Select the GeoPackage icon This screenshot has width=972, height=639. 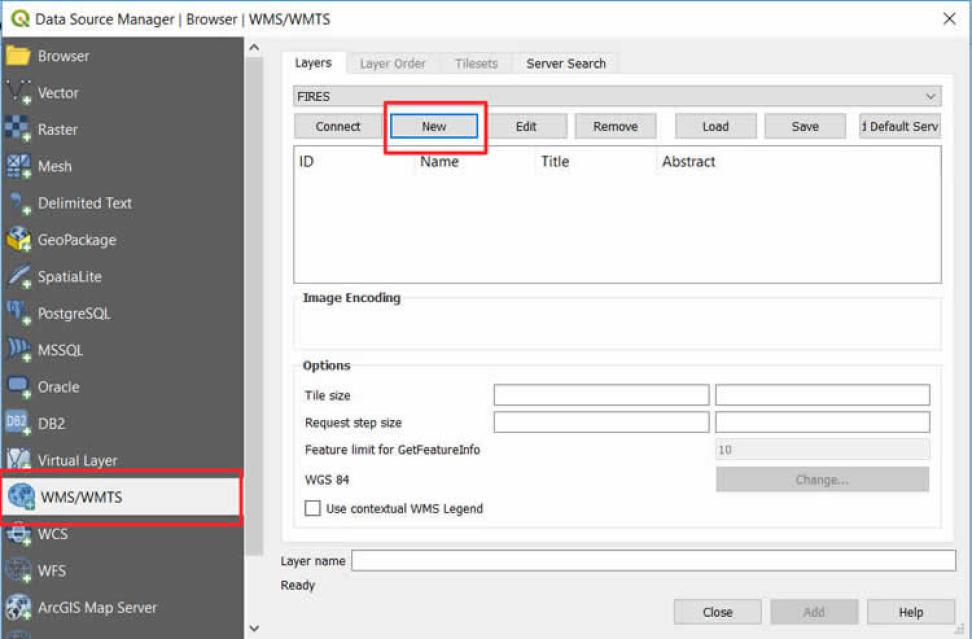coord(17,239)
